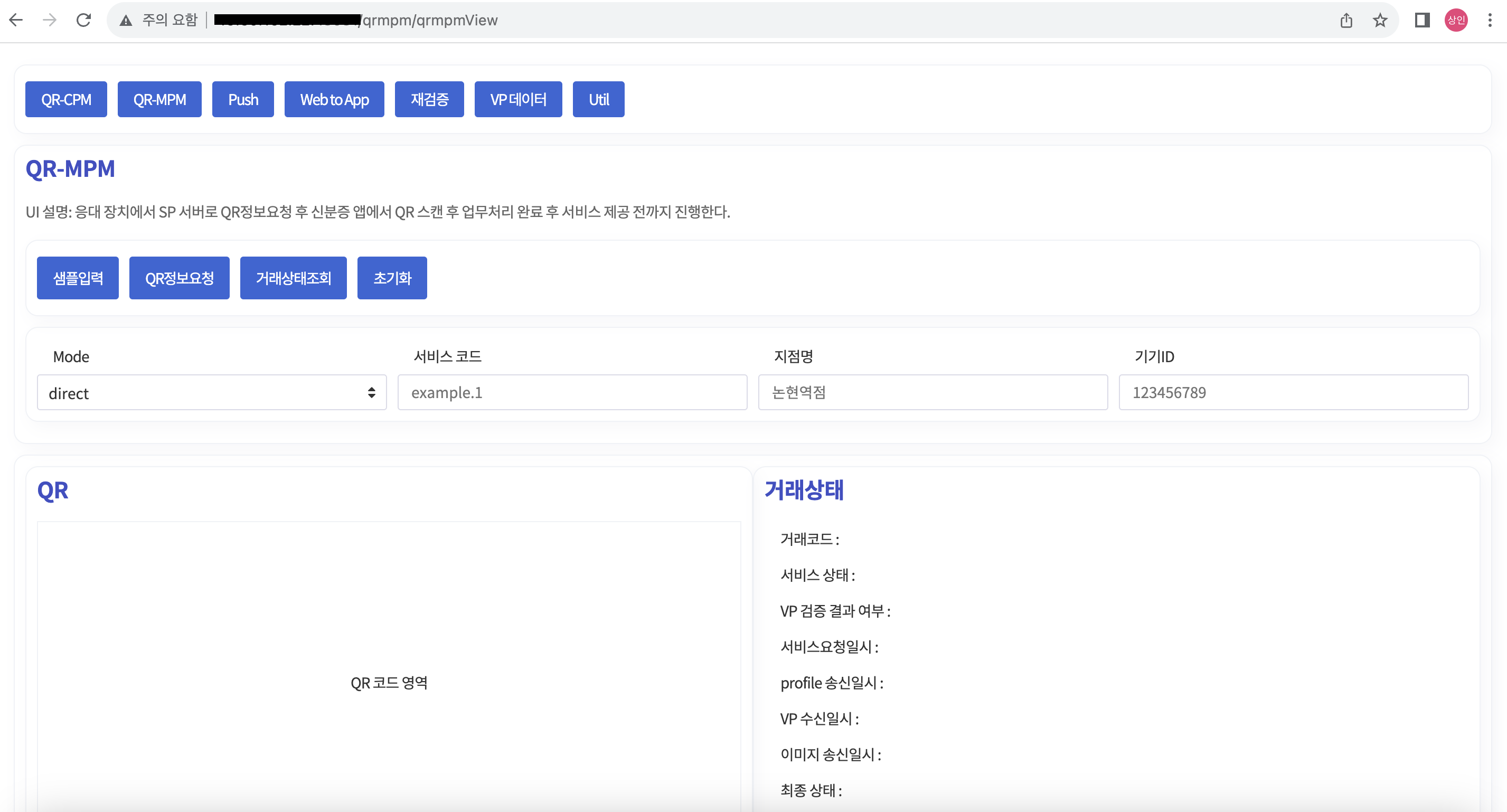Click the browser back arrow
Image resolution: width=1507 pixels, height=812 pixels.
click(x=16, y=20)
